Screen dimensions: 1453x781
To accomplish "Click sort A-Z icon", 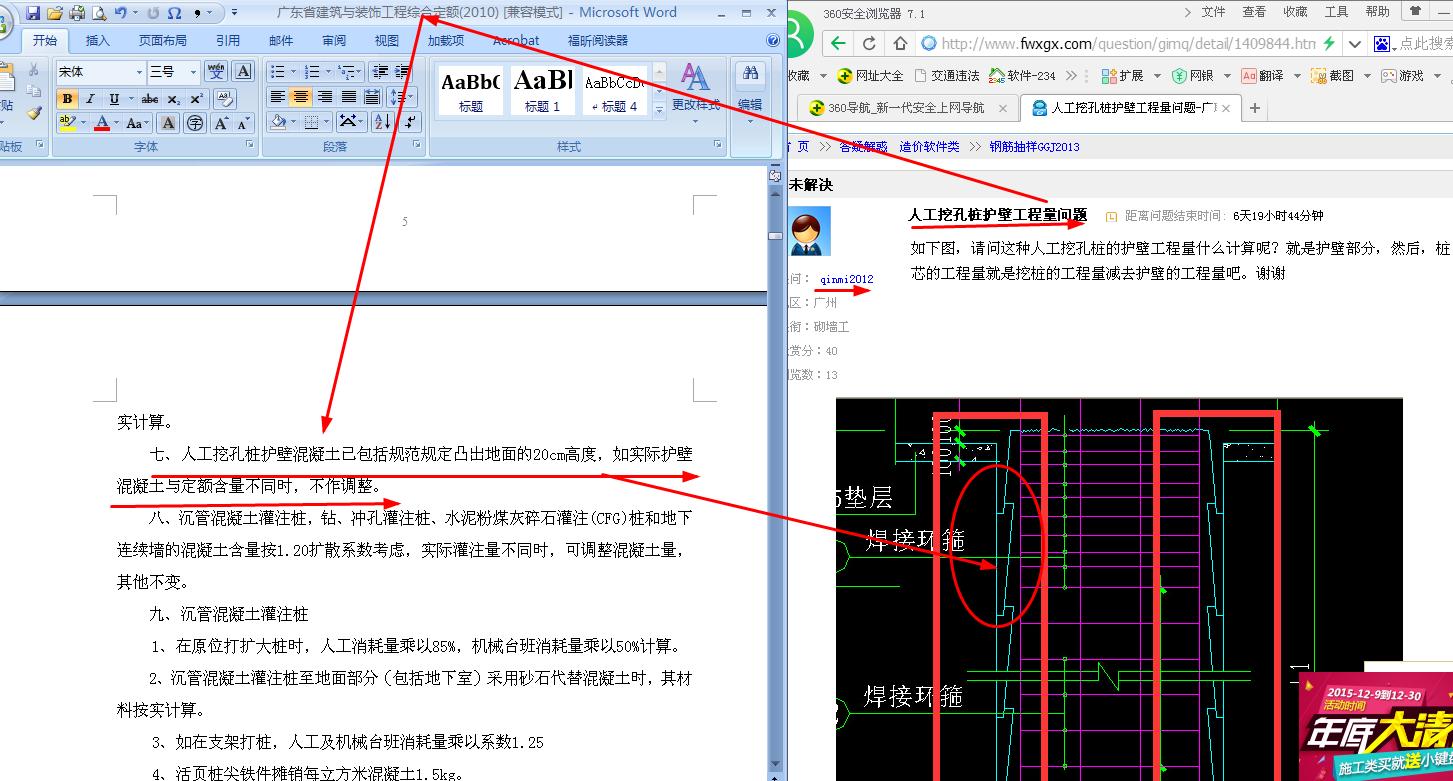I will [382, 122].
